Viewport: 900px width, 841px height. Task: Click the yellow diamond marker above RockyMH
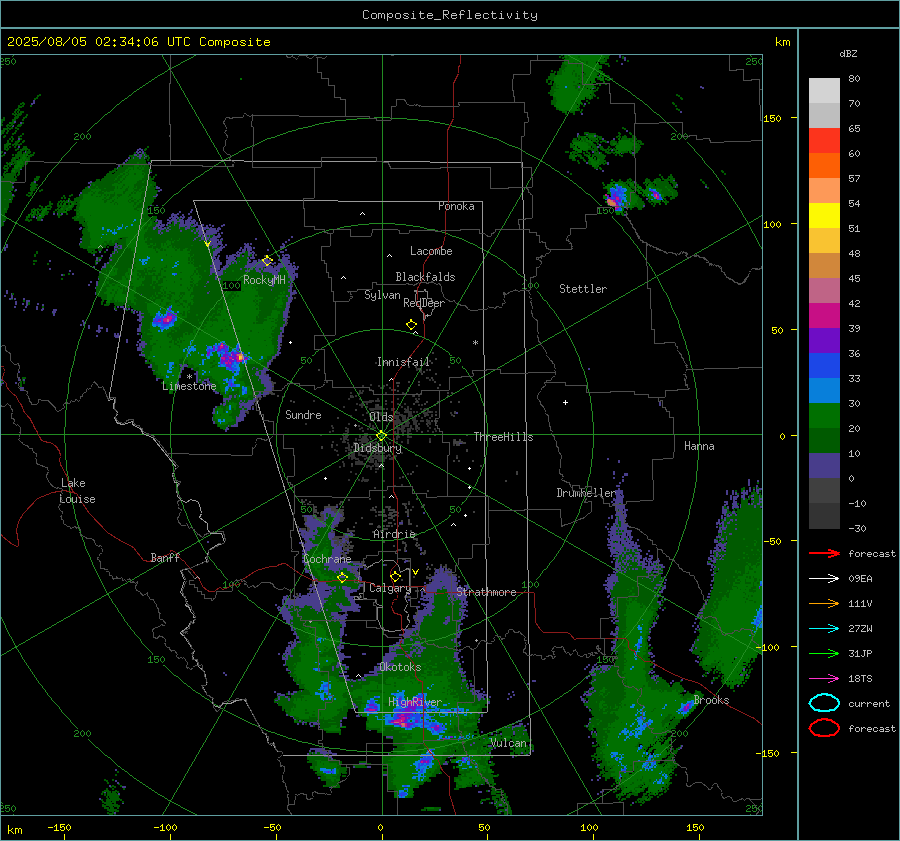click(267, 261)
